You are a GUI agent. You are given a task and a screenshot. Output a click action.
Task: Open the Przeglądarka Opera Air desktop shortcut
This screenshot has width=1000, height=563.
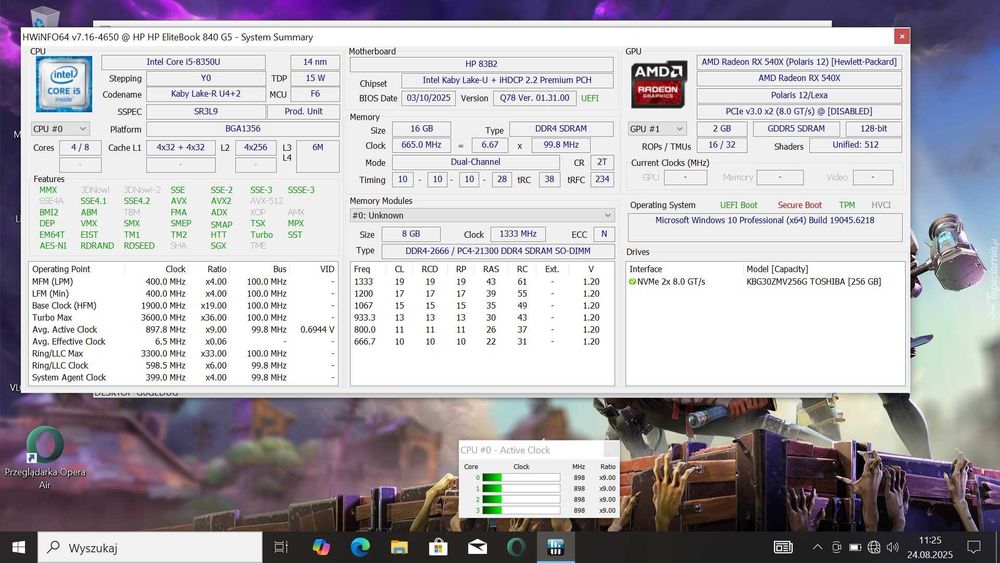(45, 458)
